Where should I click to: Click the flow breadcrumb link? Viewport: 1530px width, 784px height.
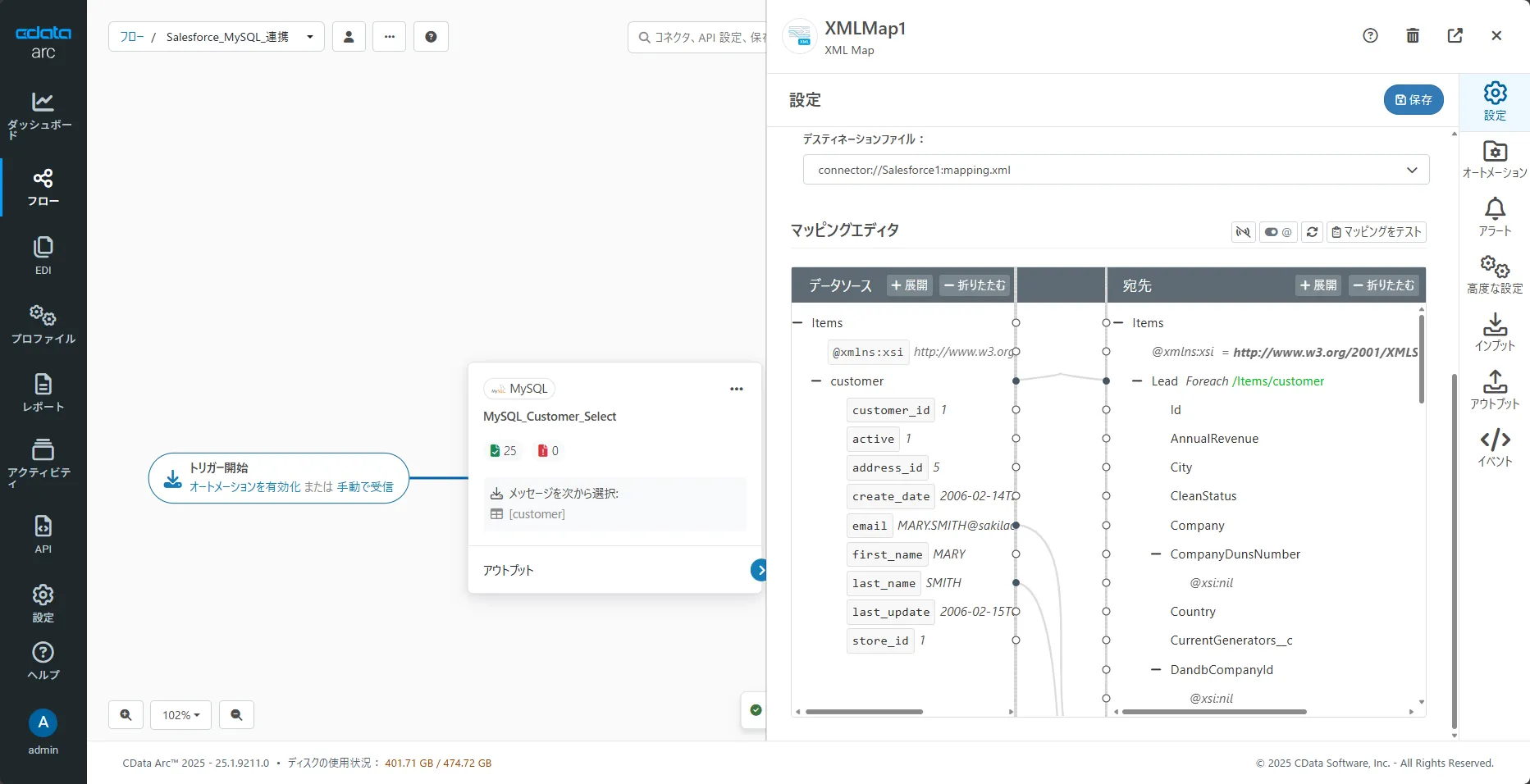point(131,37)
